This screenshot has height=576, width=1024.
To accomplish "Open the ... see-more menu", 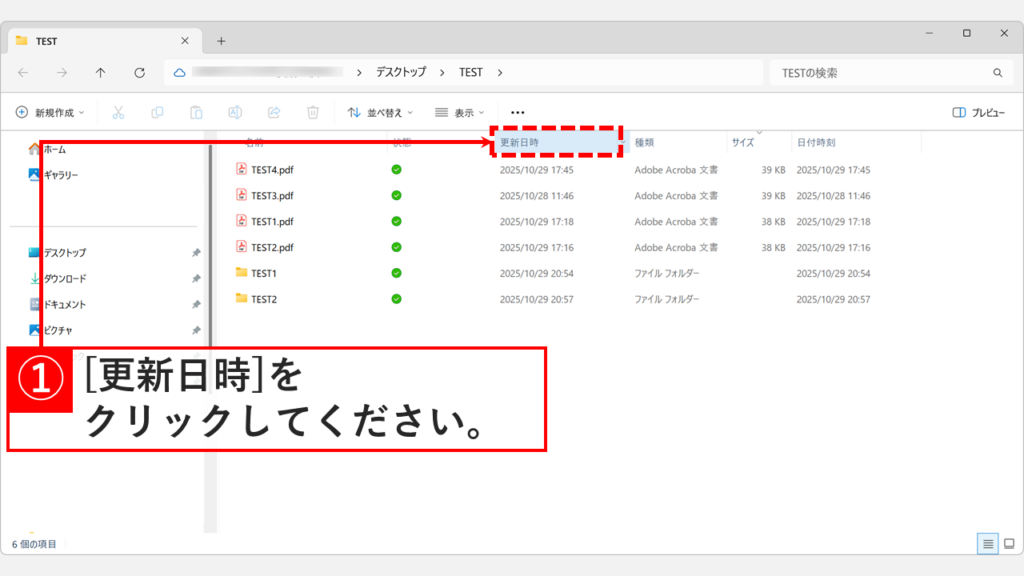I will click(516, 112).
